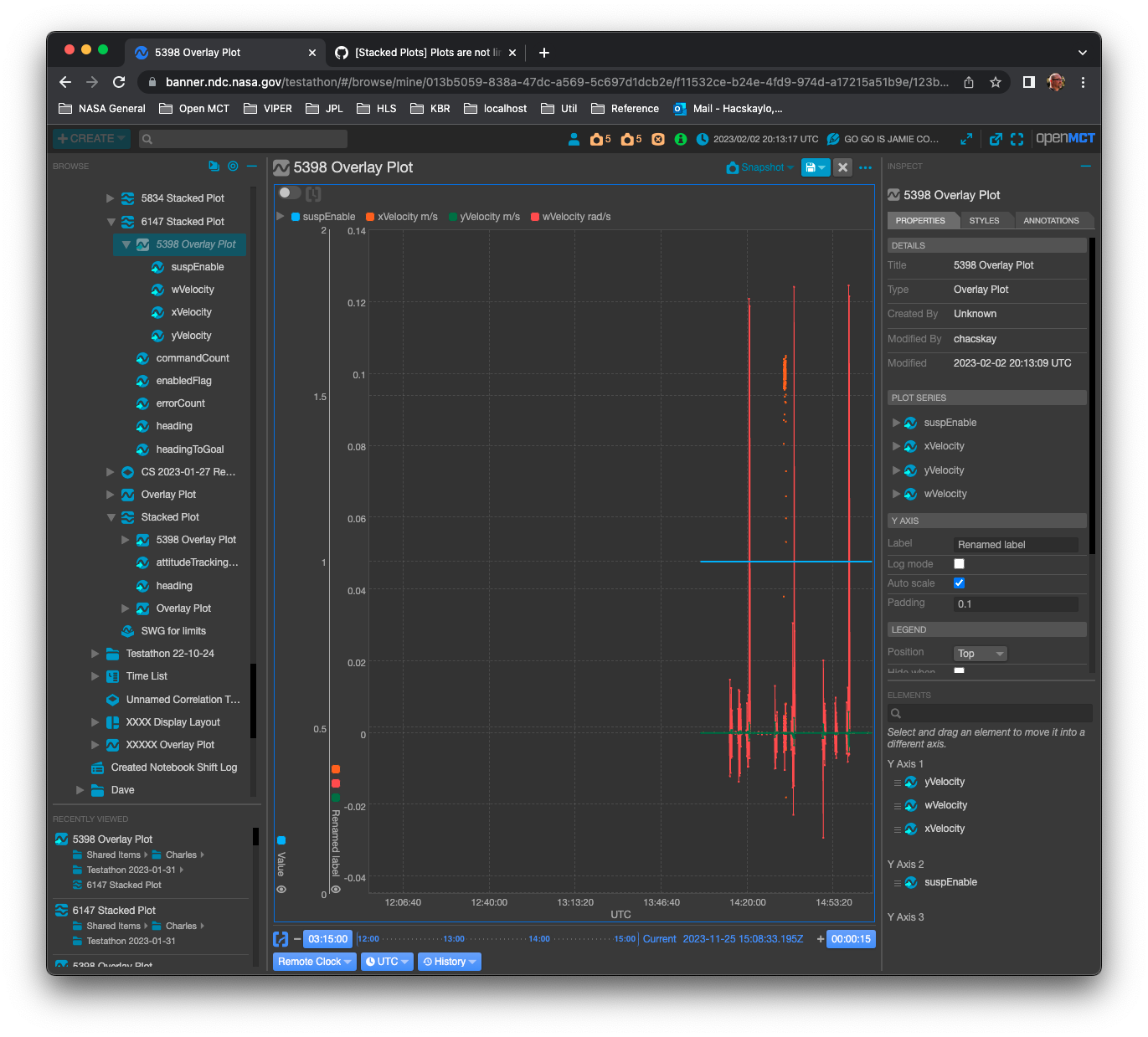Take a Snapshot of the overlay plot
The width and height of the screenshot is (1148, 1037).
coord(756,167)
